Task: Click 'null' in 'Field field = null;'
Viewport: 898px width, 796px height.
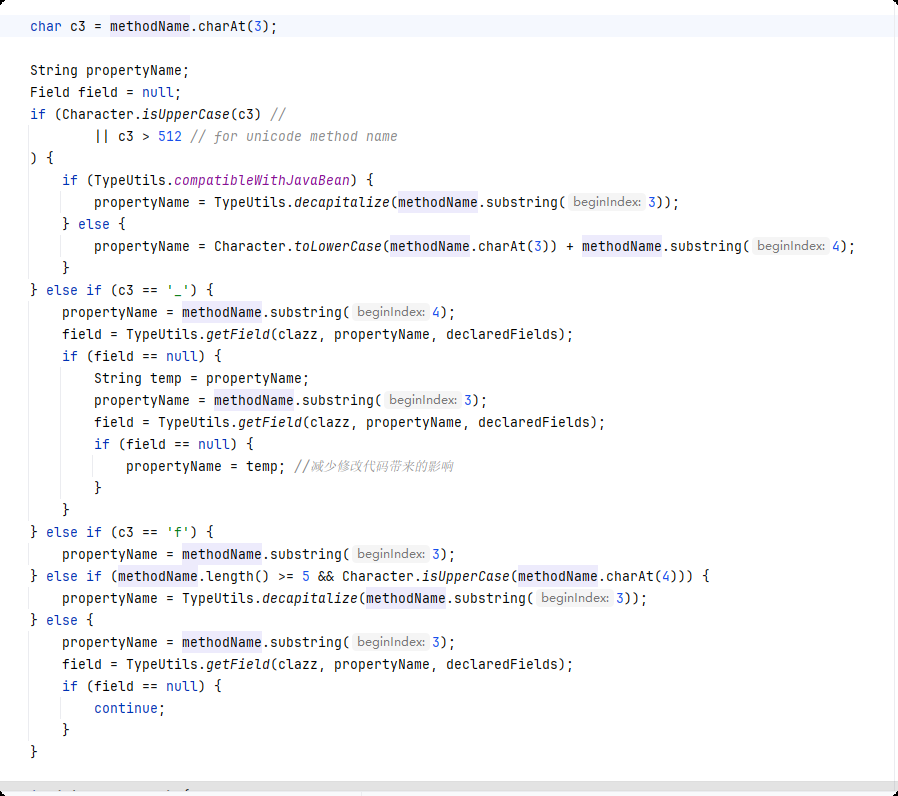Action: click(157, 92)
